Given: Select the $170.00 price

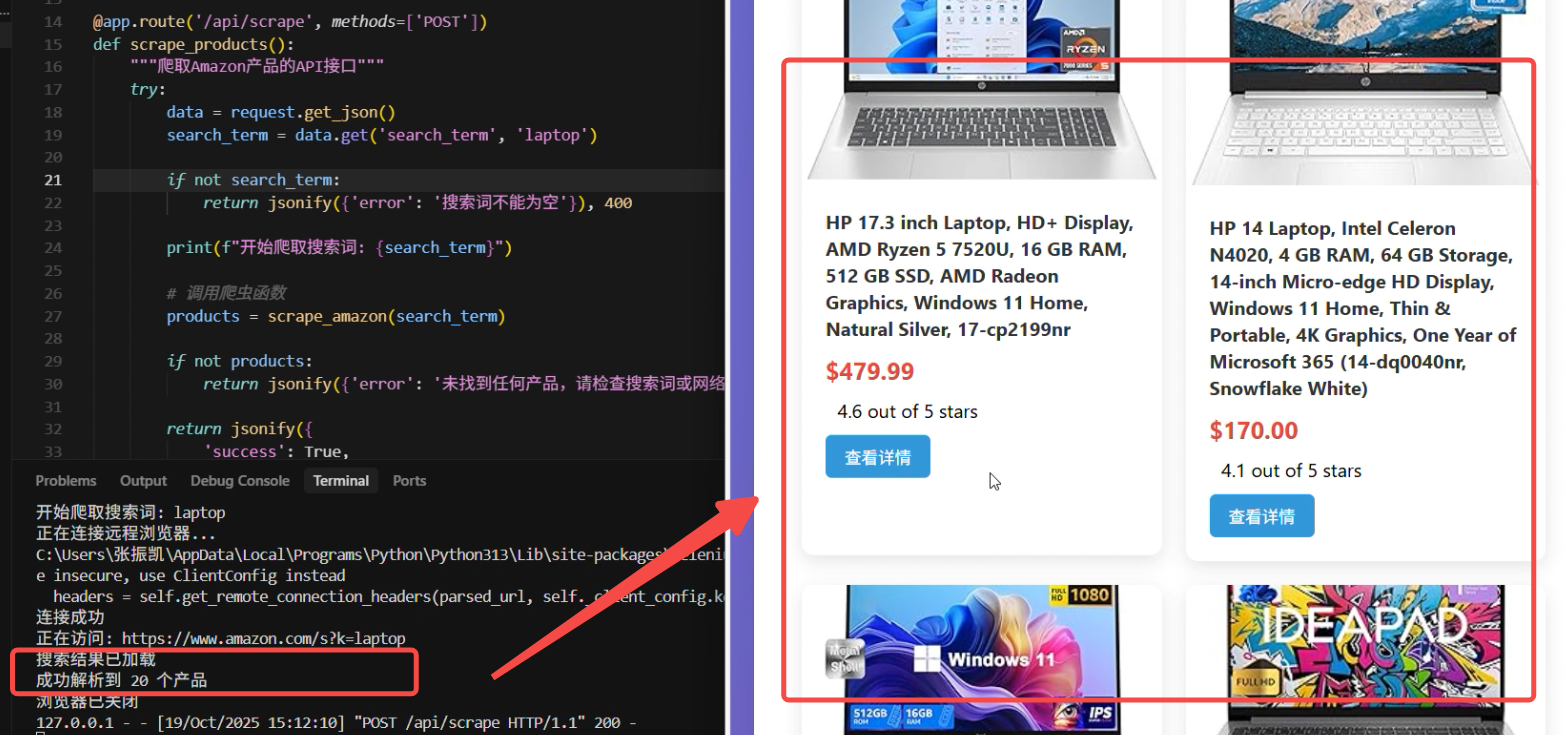Looking at the screenshot, I should point(1254,431).
